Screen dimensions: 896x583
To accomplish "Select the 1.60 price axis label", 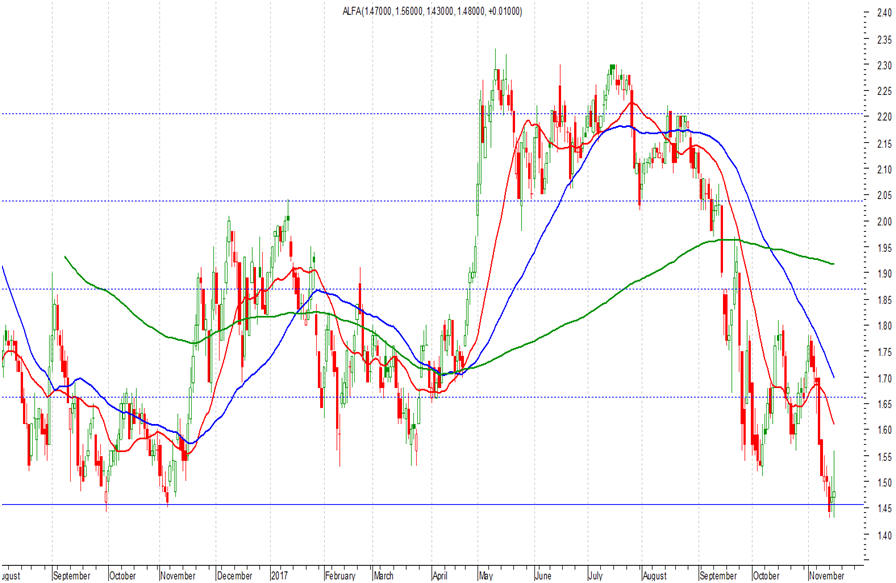I will point(883,430).
